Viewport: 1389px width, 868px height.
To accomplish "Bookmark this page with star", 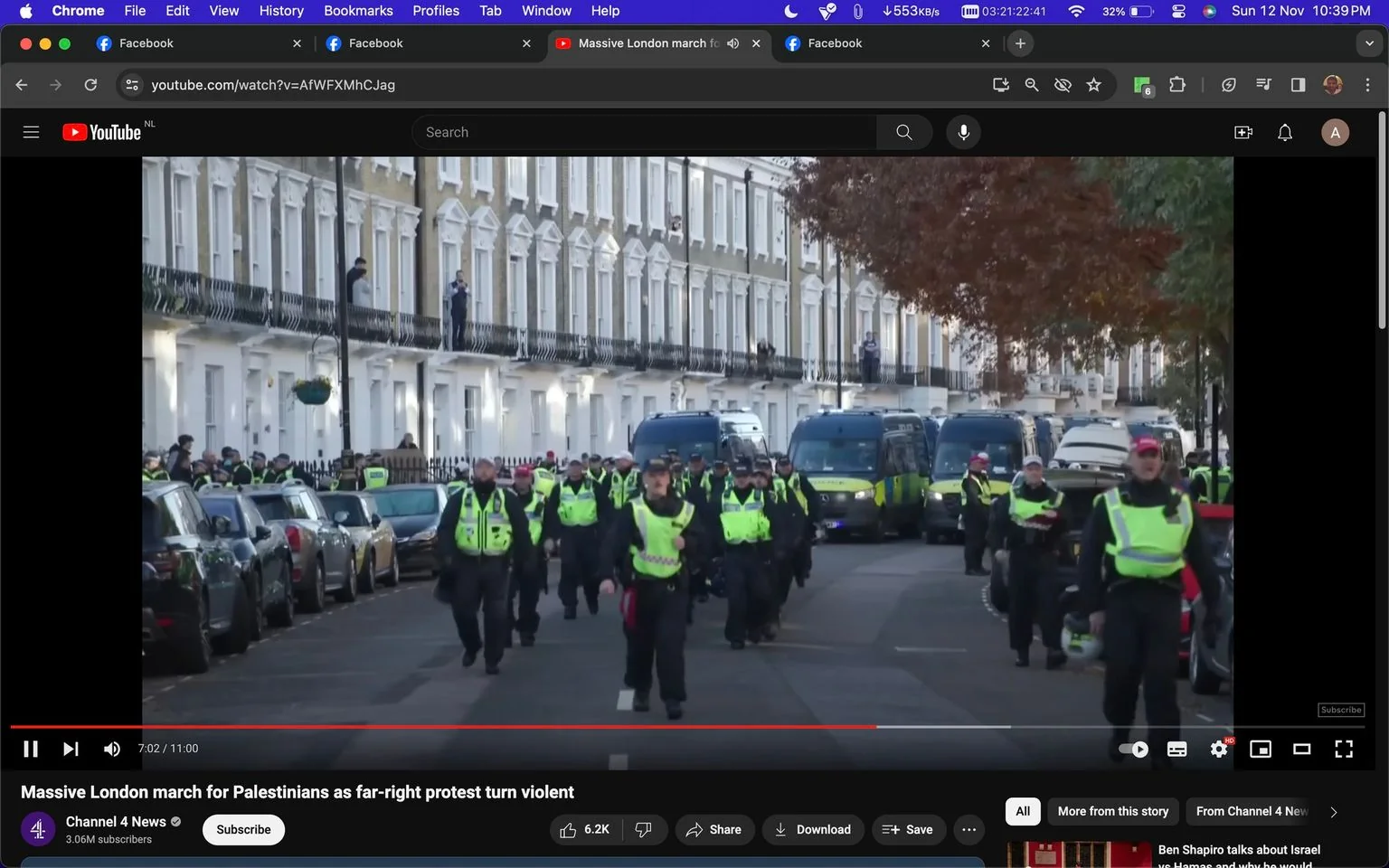I will pos(1094,84).
